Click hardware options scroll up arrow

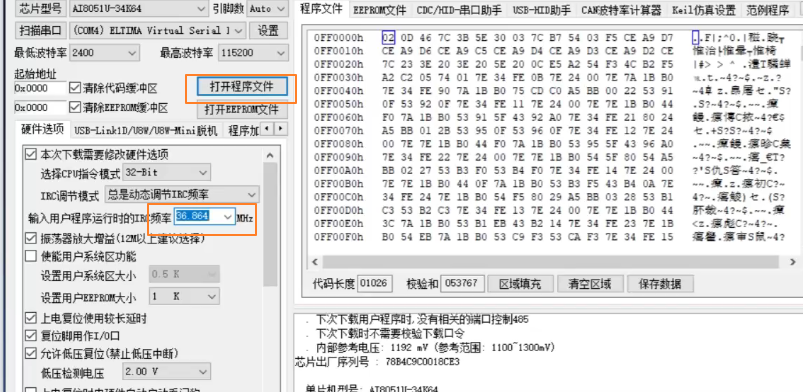click(x=270, y=155)
